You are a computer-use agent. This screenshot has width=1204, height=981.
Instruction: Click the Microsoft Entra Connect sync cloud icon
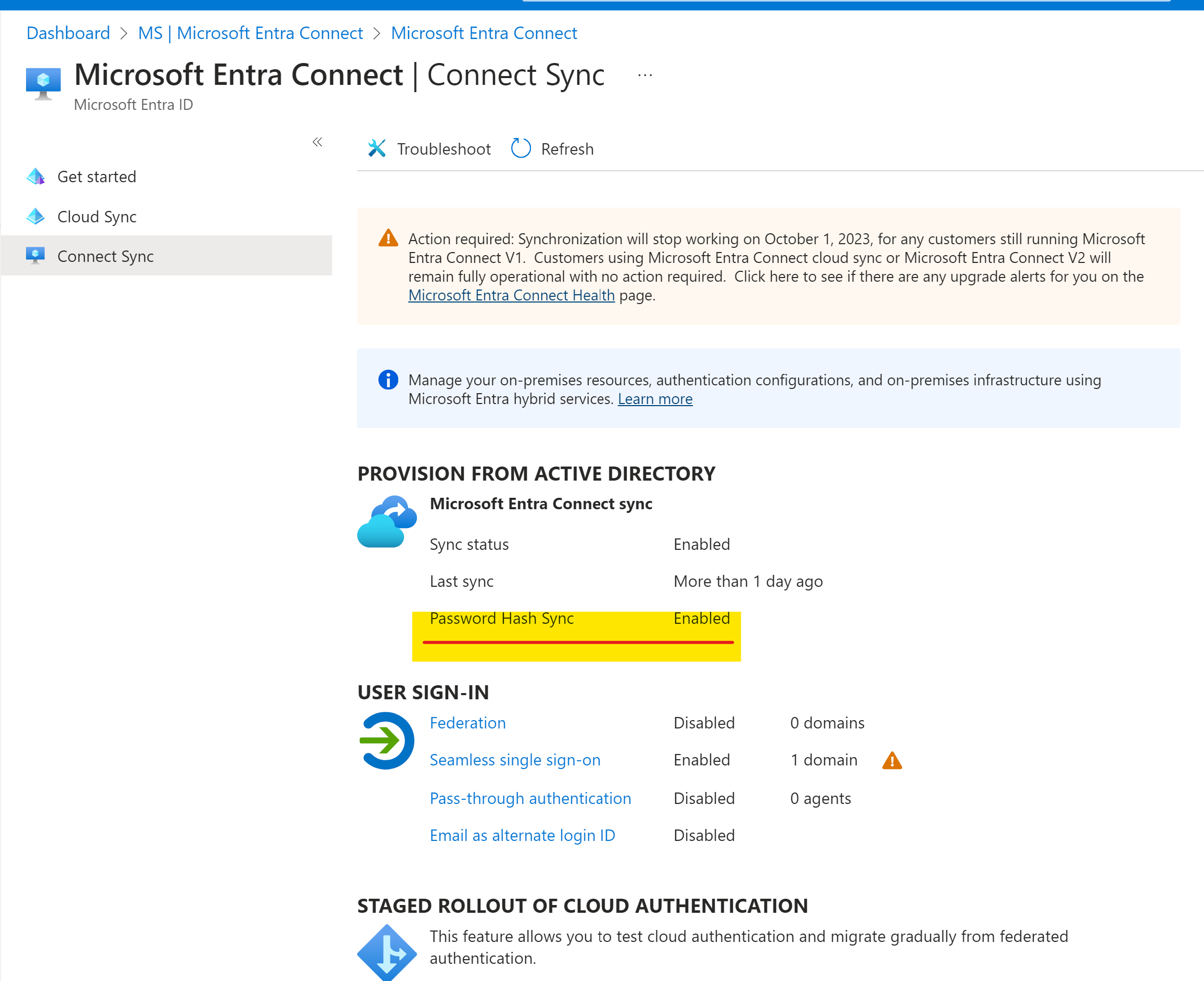(x=387, y=522)
